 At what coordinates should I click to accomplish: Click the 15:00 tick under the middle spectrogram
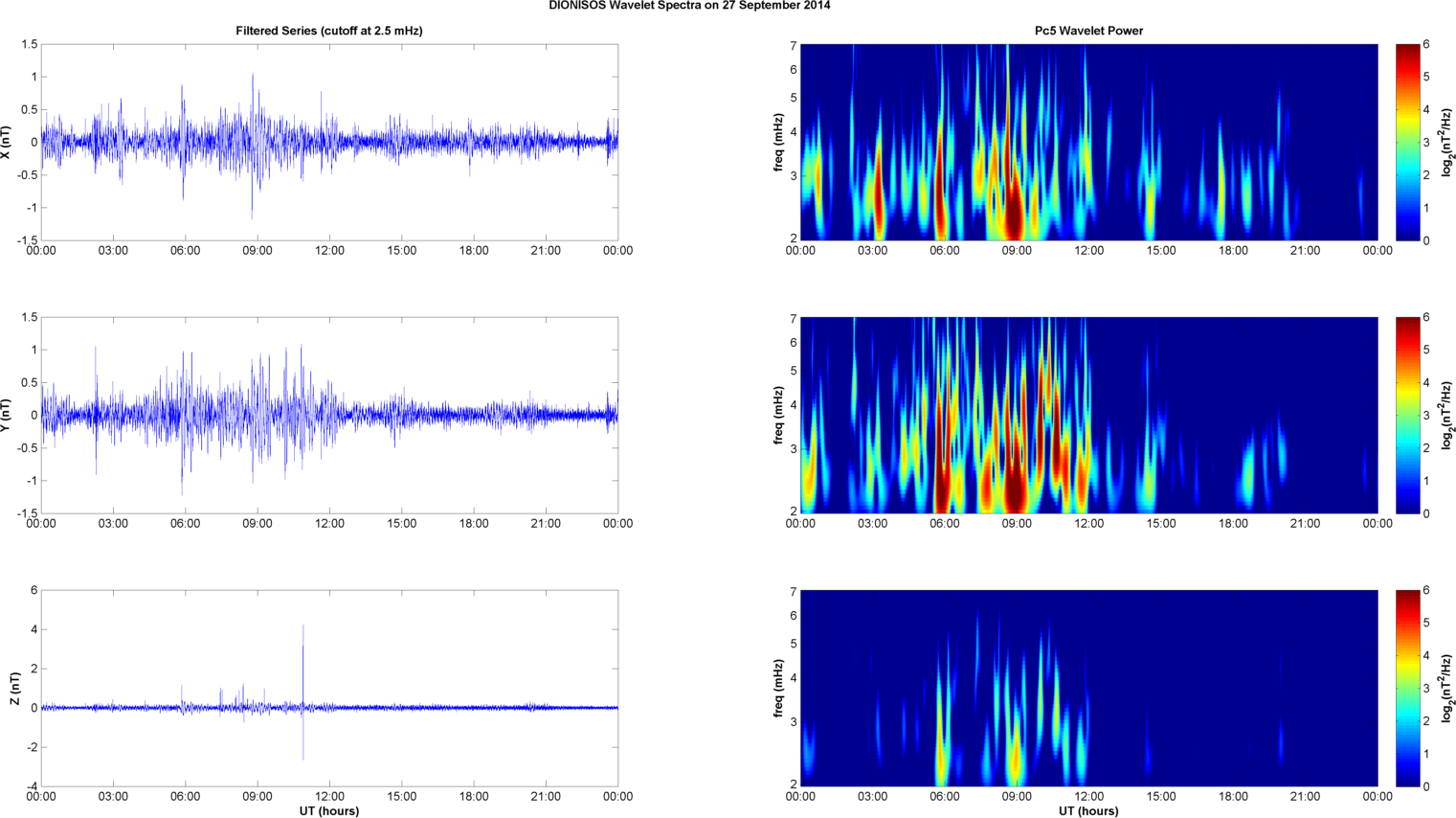[x=1161, y=524]
